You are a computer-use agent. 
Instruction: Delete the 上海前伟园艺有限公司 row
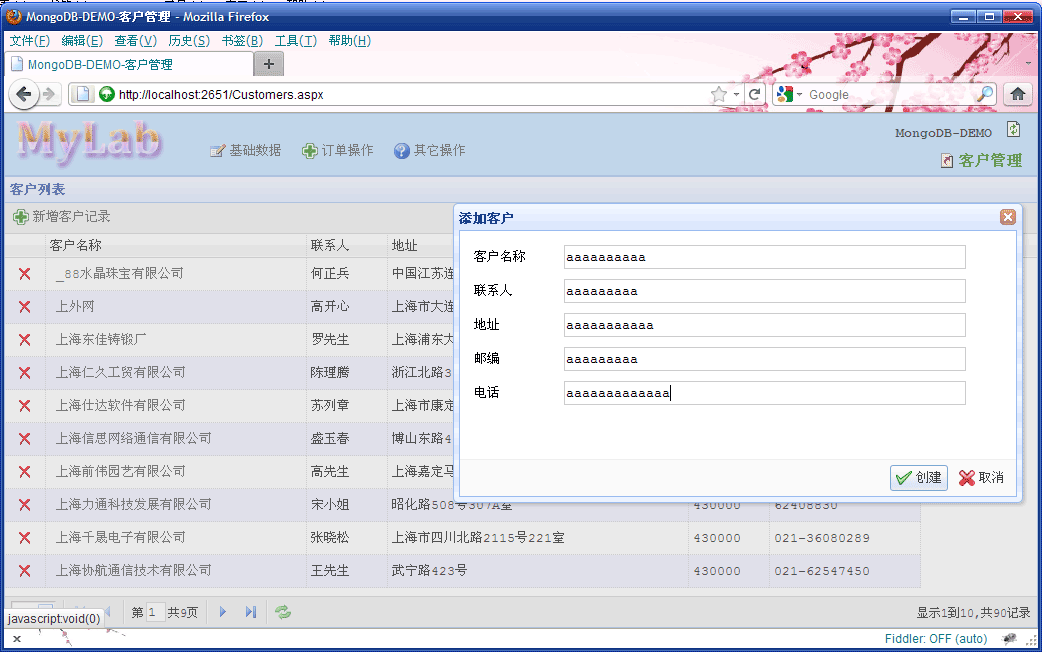pos(25,471)
